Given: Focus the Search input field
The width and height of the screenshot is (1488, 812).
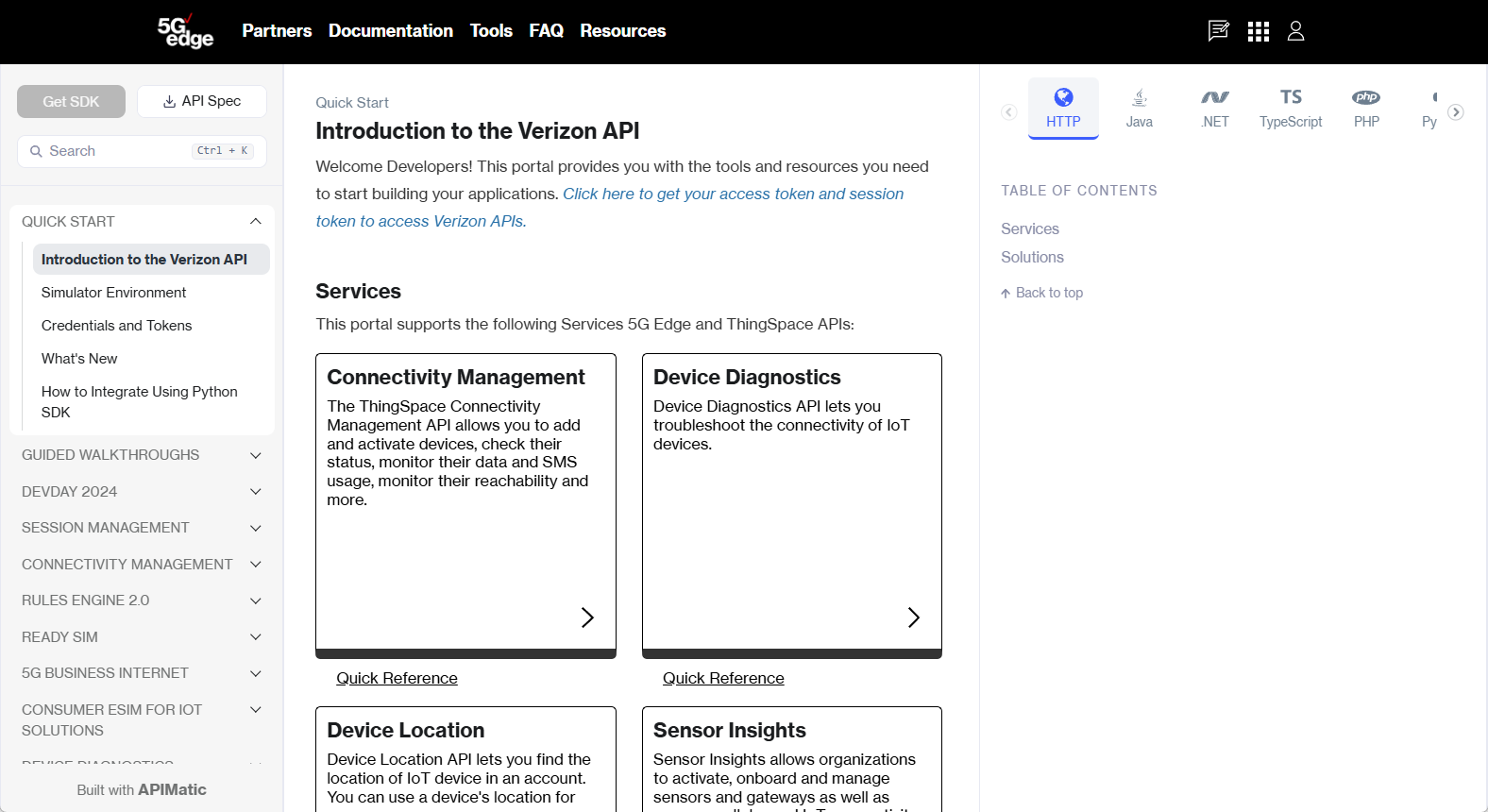Looking at the screenshot, I should [x=142, y=151].
